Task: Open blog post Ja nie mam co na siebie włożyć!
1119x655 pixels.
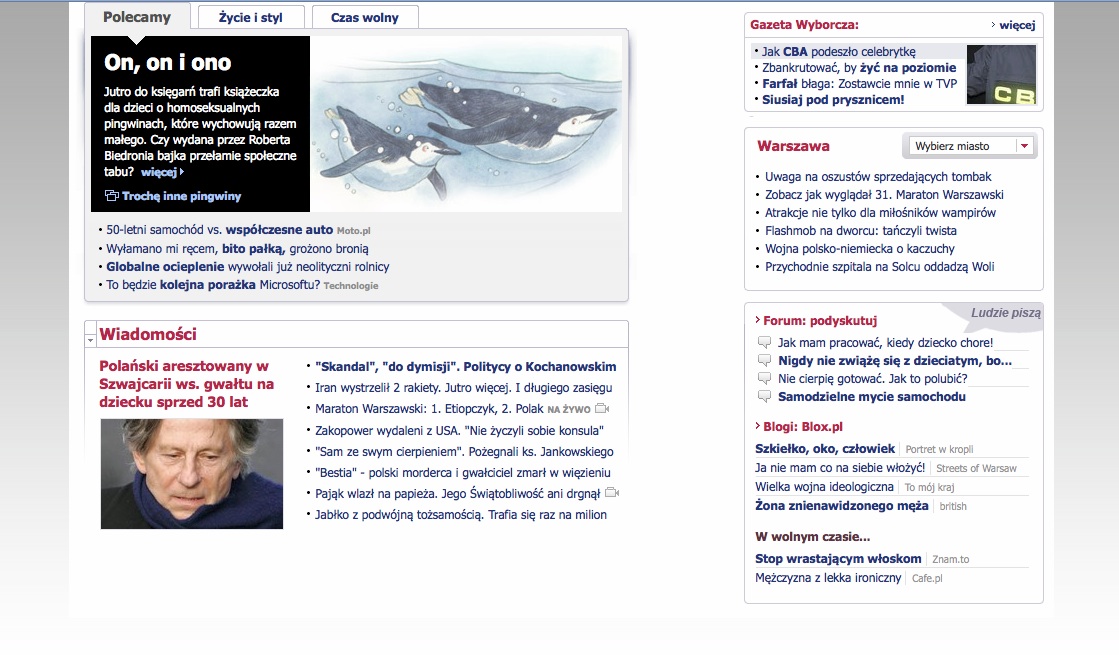Action: tap(840, 468)
